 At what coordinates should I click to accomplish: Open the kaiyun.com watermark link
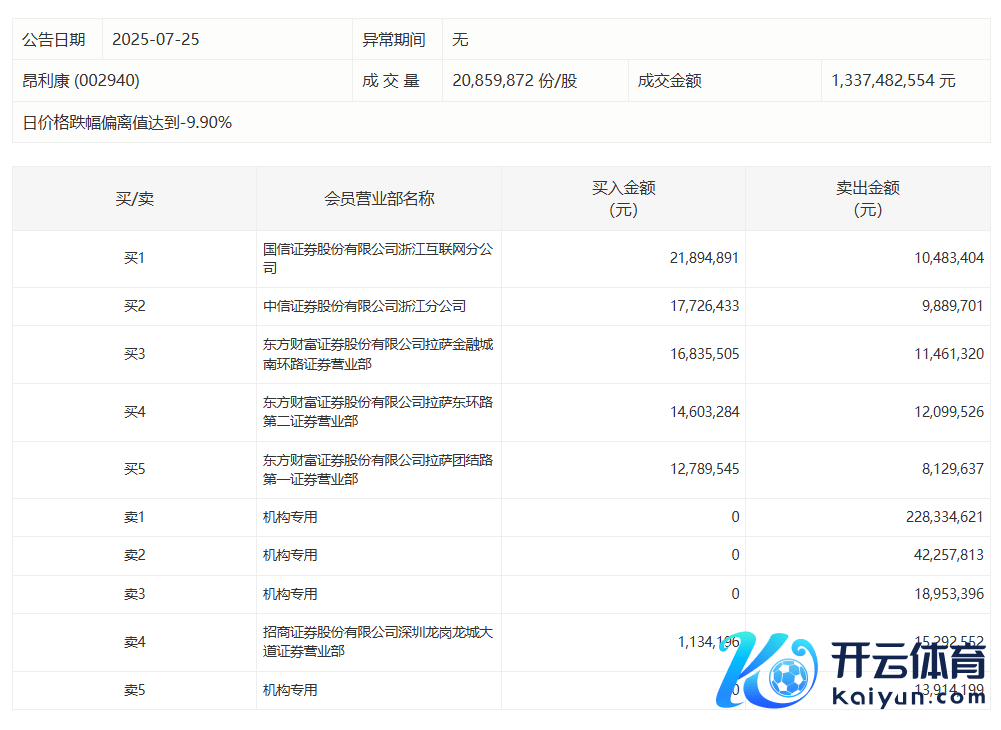(x=909, y=696)
